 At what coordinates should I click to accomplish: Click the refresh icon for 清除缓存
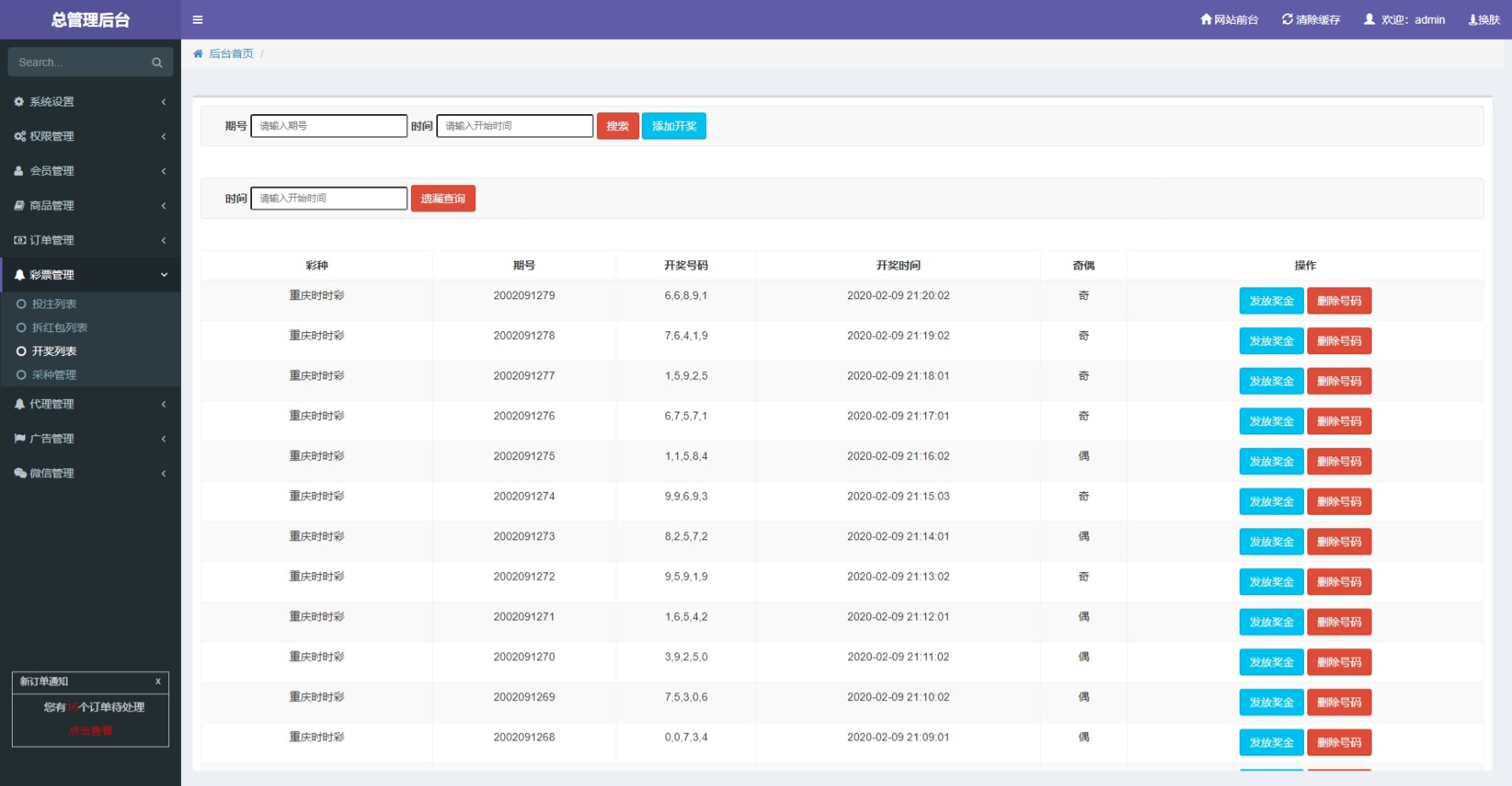tap(1287, 19)
